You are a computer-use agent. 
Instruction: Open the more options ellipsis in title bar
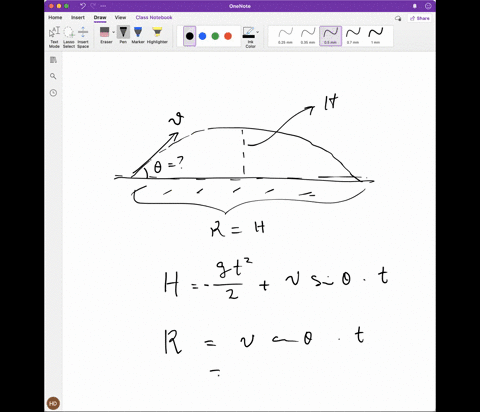tap(103, 6)
